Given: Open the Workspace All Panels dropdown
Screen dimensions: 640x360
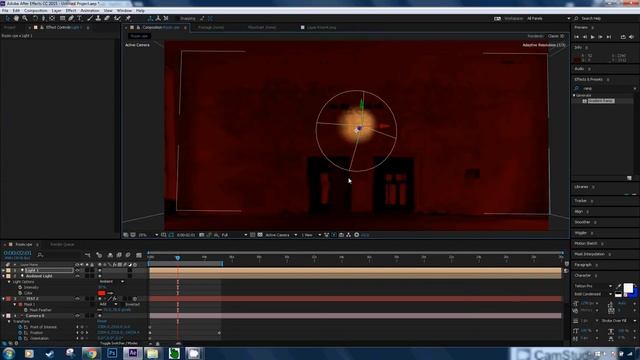Looking at the screenshot, I should pos(548,18).
